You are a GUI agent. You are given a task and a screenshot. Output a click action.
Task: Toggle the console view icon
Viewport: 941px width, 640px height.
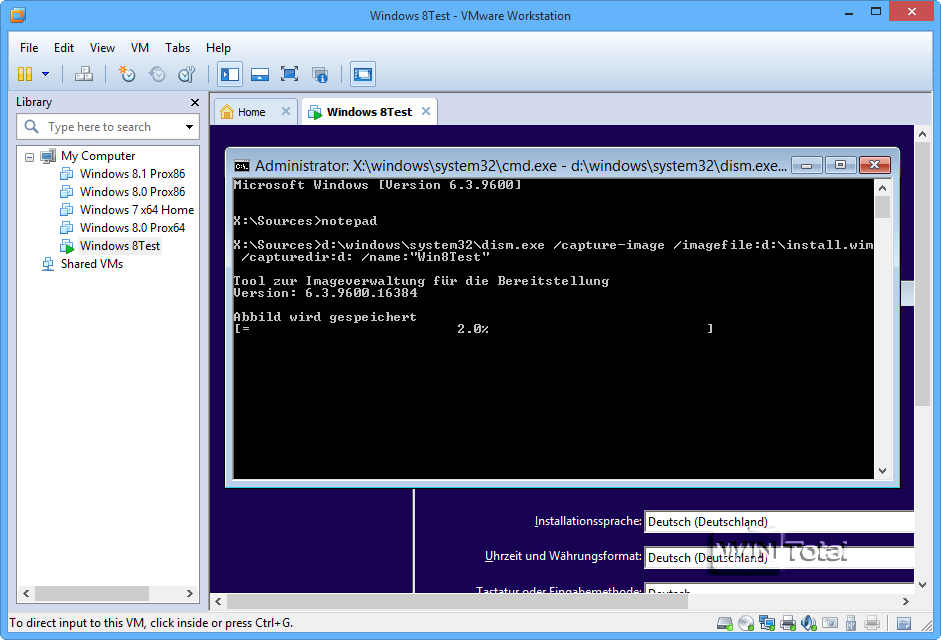click(362, 74)
